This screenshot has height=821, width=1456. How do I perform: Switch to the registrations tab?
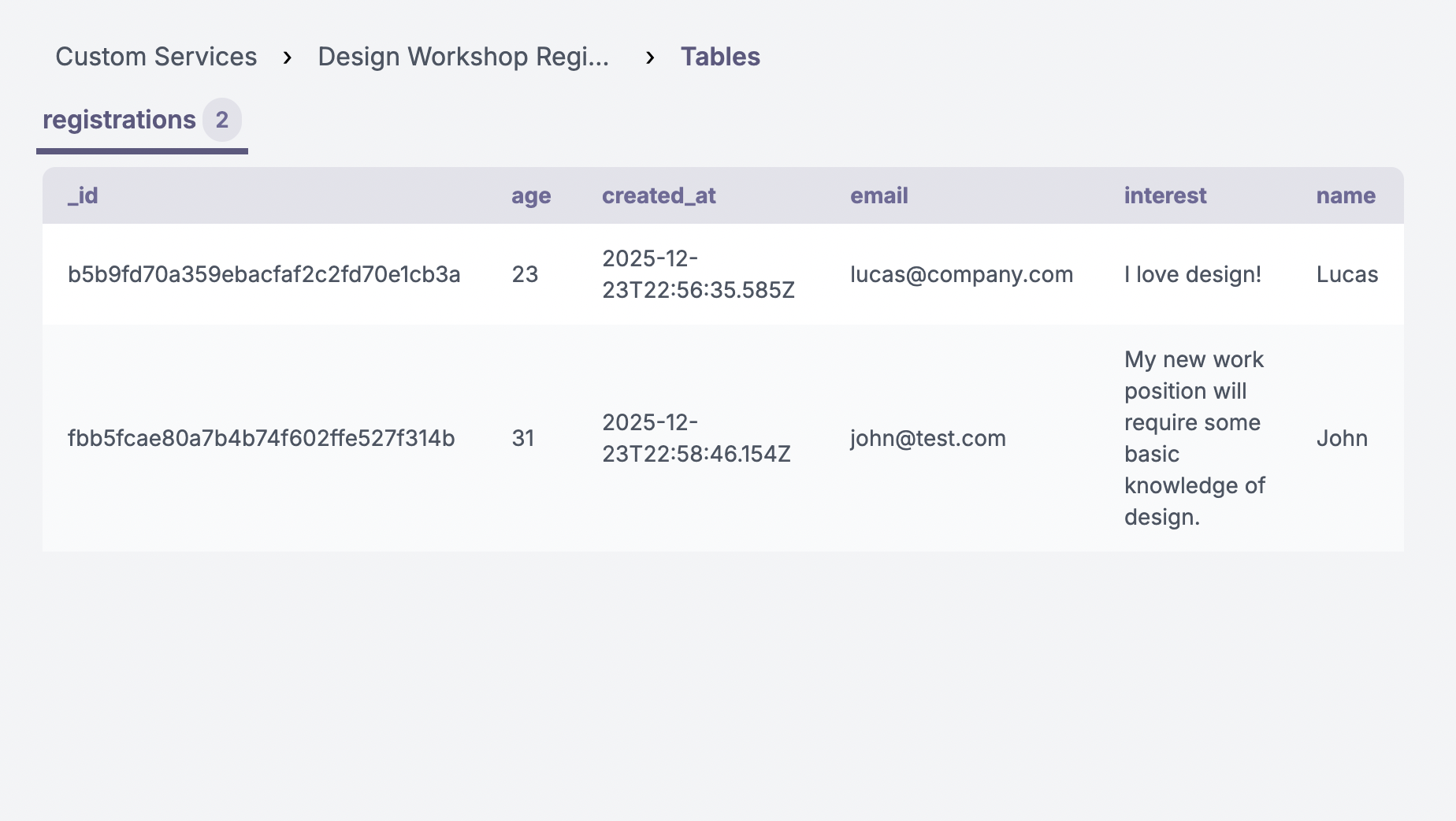[120, 119]
